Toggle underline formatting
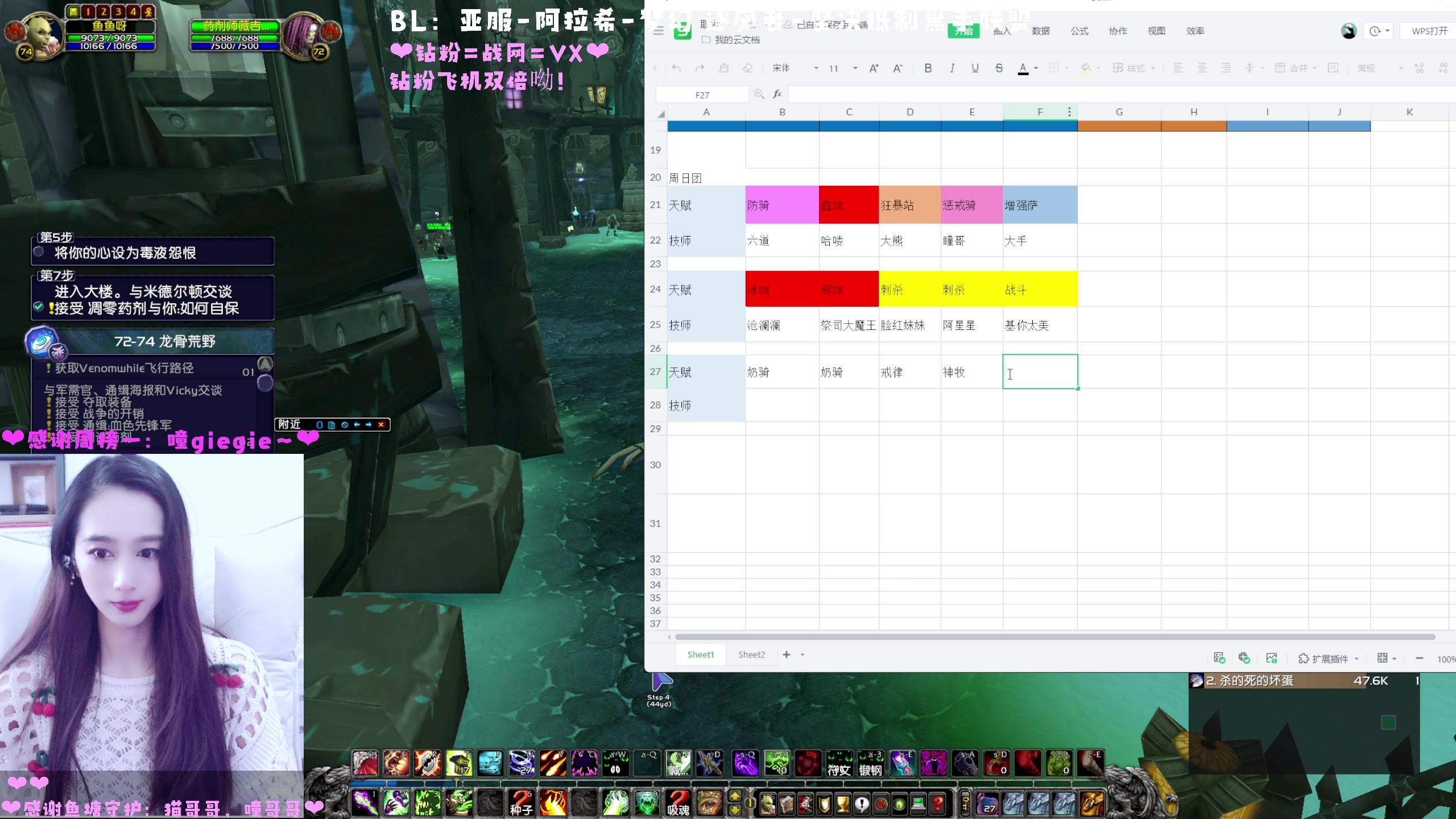 point(975,68)
